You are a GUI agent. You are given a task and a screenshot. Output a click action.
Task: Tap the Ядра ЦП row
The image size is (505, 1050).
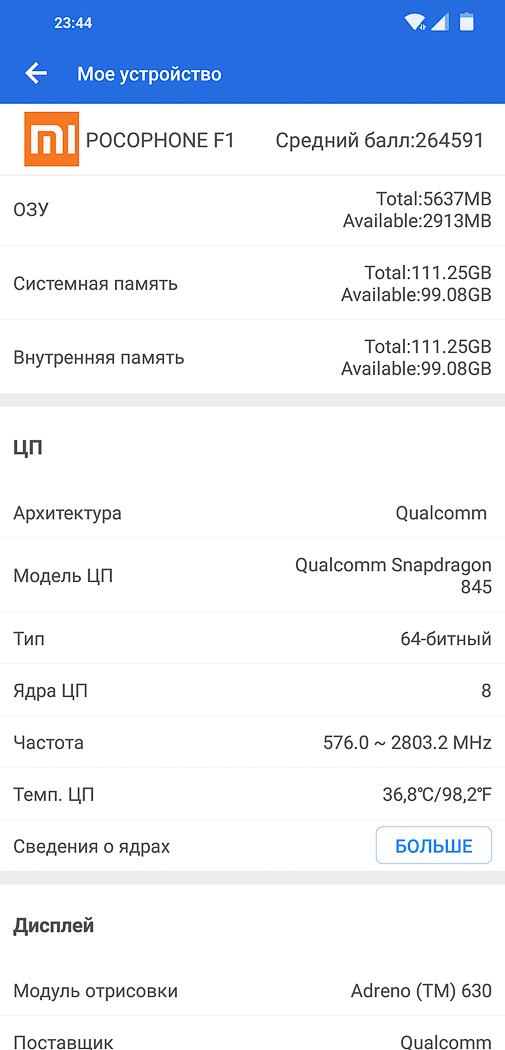click(252, 690)
